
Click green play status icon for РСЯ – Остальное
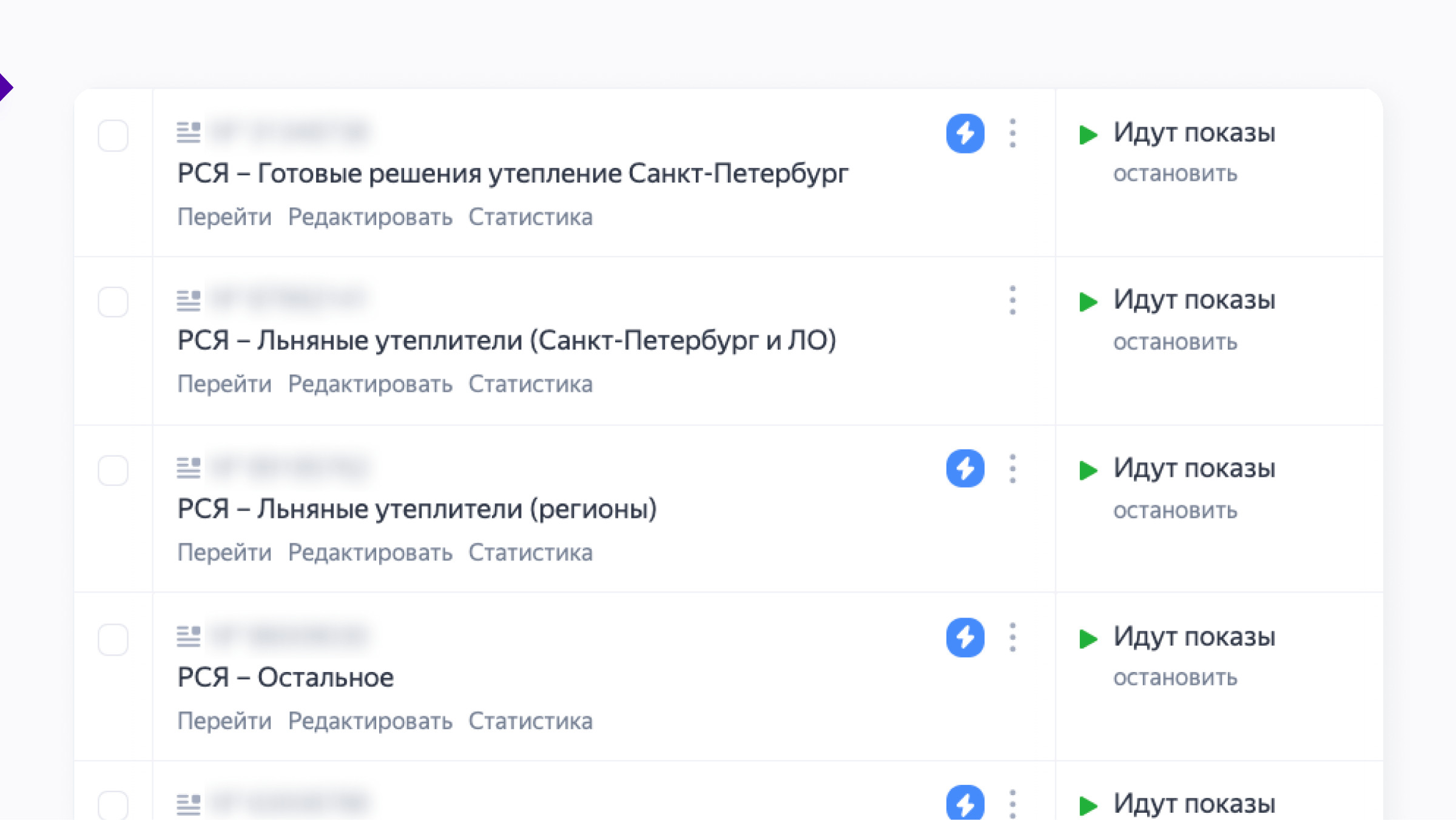[1088, 639]
